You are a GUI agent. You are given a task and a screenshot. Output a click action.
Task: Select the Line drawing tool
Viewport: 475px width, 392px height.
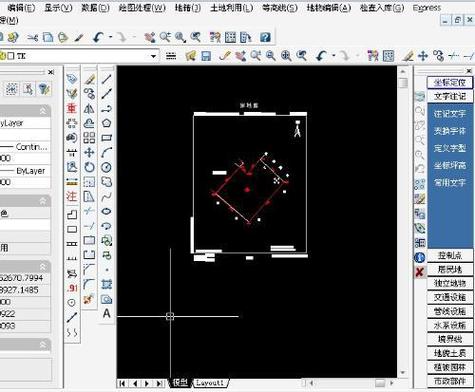106,79
